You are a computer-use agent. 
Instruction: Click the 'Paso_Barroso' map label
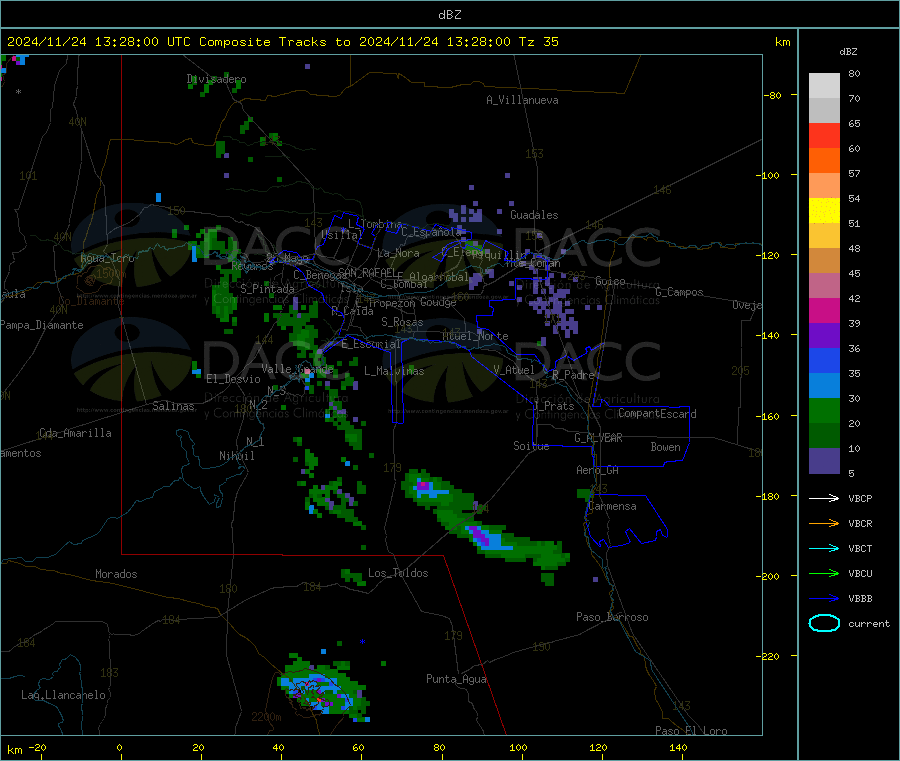coord(612,617)
